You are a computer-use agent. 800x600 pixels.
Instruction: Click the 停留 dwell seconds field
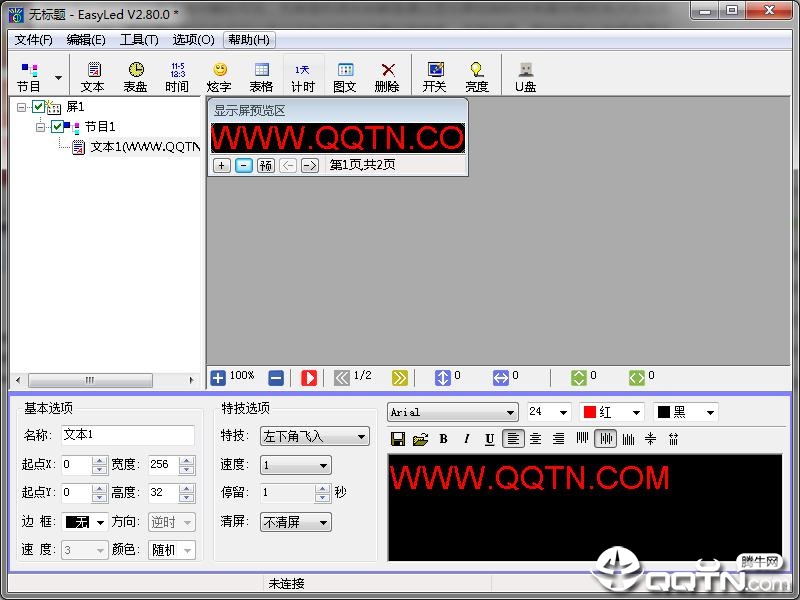[x=288, y=493]
